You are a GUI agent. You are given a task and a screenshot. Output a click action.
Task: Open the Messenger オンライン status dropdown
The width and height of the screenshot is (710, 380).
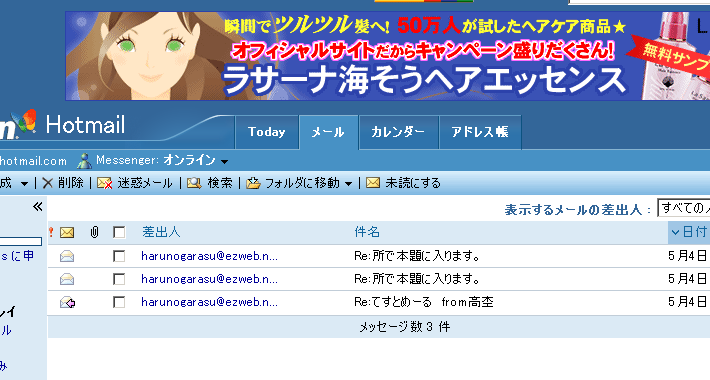224,161
